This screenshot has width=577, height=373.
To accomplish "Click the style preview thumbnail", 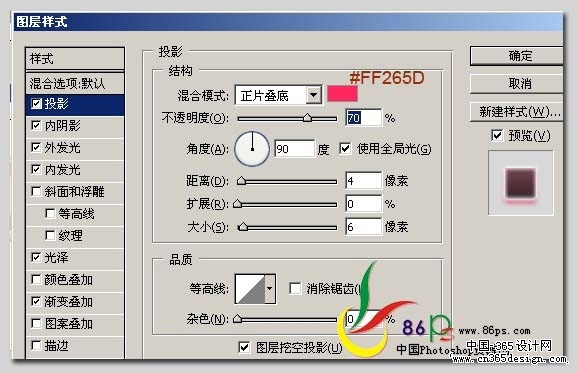I will pos(521,182).
